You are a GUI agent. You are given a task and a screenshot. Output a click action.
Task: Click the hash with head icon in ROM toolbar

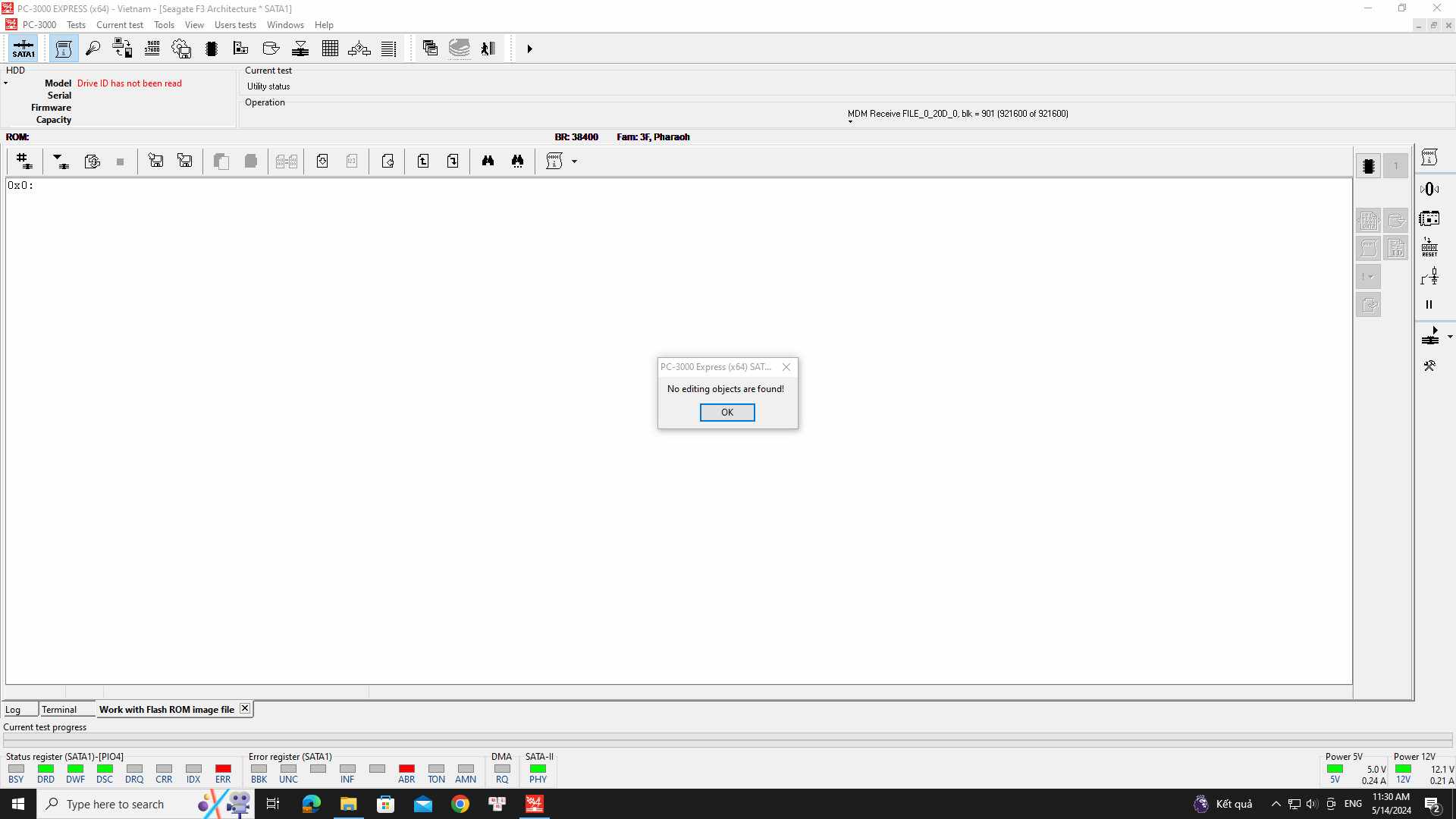point(24,162)
